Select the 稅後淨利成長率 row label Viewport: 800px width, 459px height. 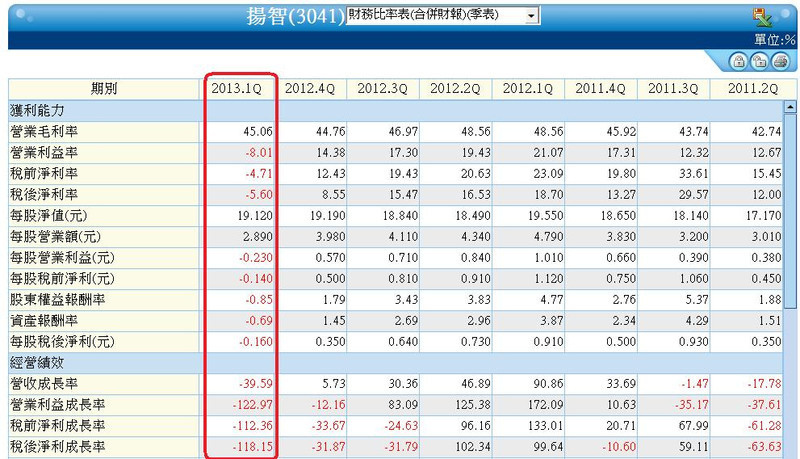(x=58, y=447)
